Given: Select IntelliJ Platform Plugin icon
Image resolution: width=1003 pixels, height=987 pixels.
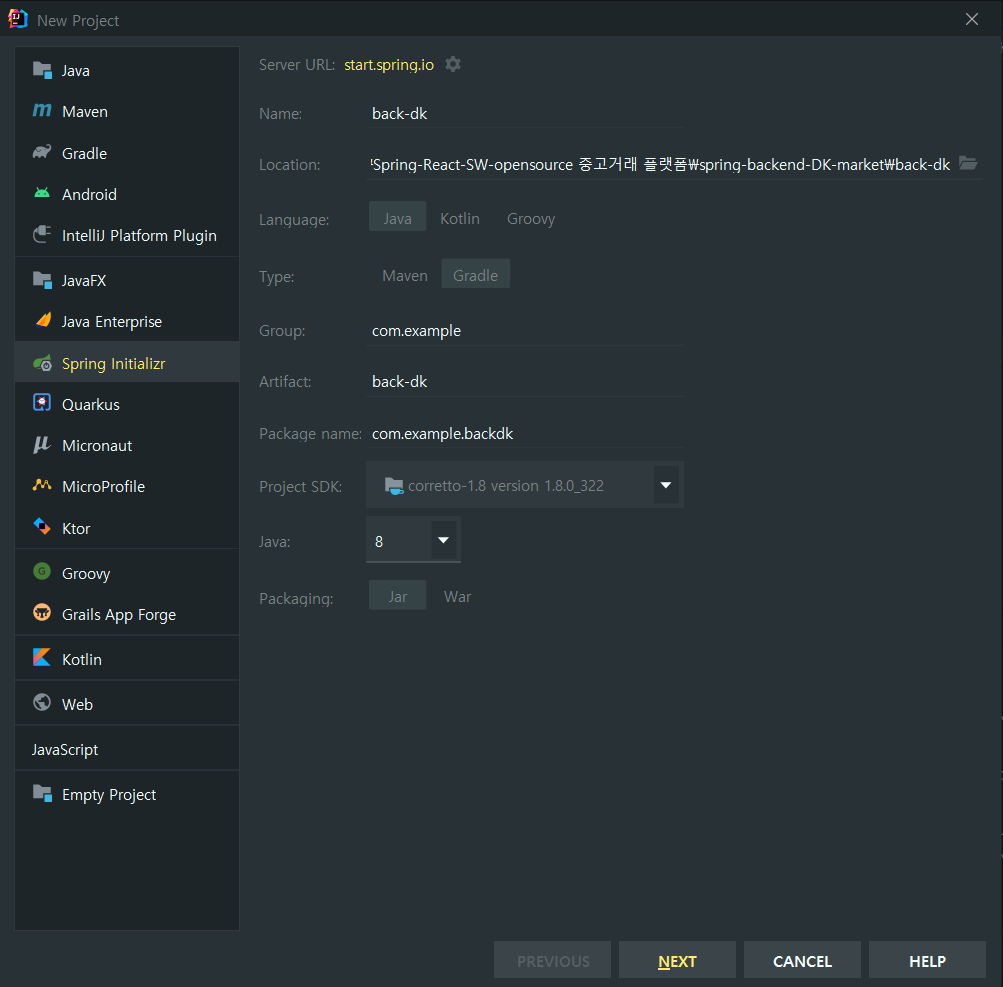Looking at the screenshot, I should point(42,234).
